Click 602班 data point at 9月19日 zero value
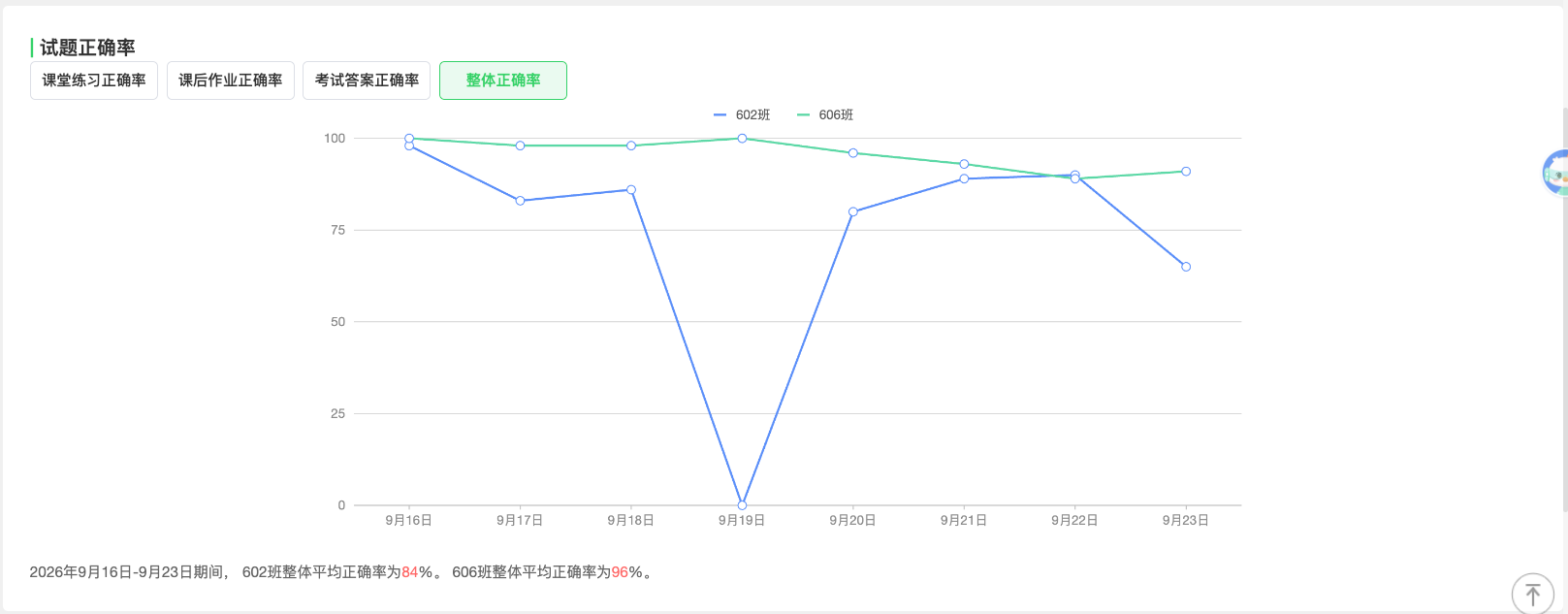The image size is (1568, 614). coord(742,505)
